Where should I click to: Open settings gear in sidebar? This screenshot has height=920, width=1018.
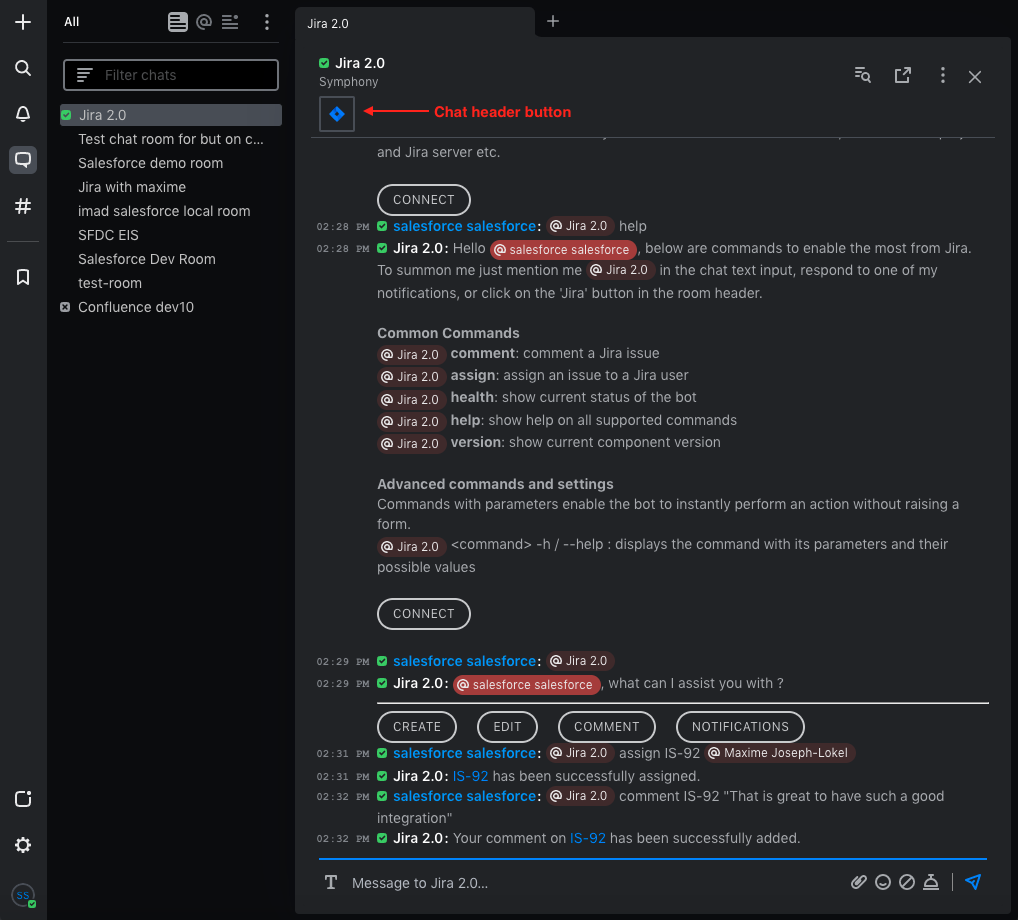point(23,845)
